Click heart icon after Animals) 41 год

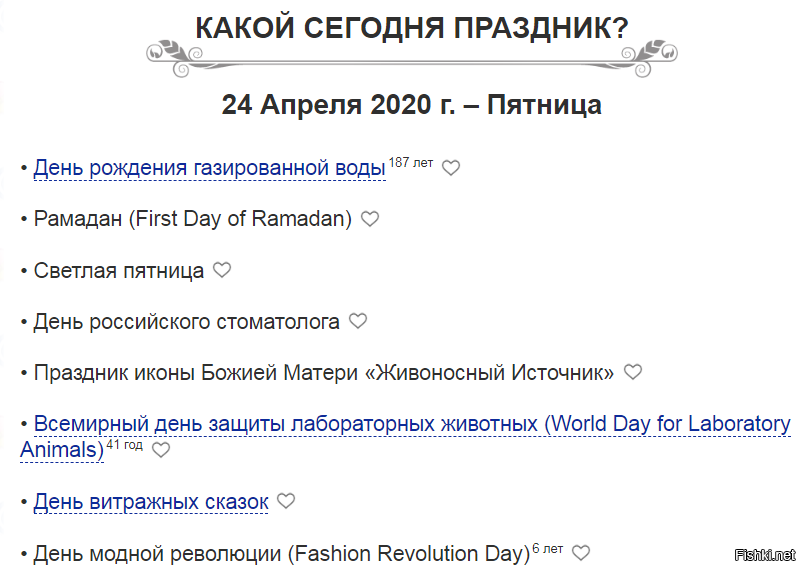point(161,450)
